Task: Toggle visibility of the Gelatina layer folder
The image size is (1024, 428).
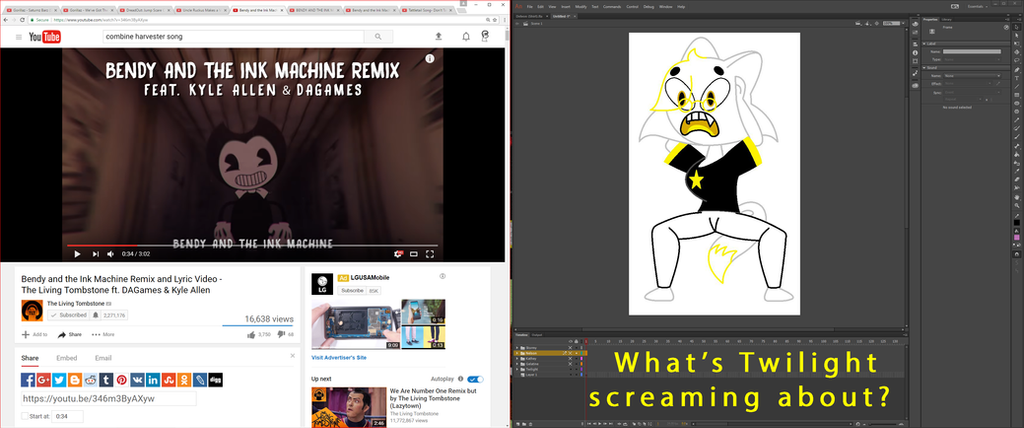Action: pos(570,364)
